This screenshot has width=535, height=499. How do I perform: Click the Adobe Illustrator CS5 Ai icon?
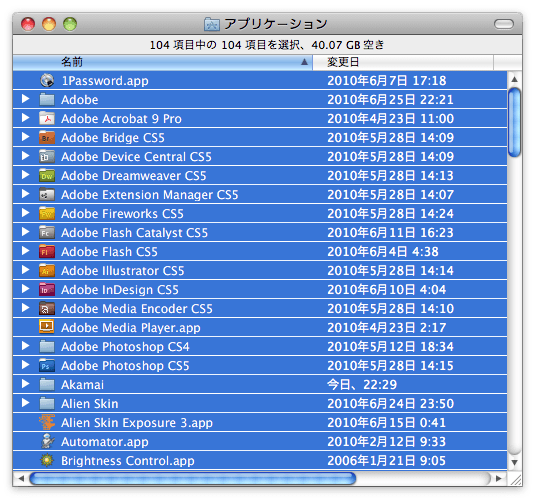click(x=47, y=271)
